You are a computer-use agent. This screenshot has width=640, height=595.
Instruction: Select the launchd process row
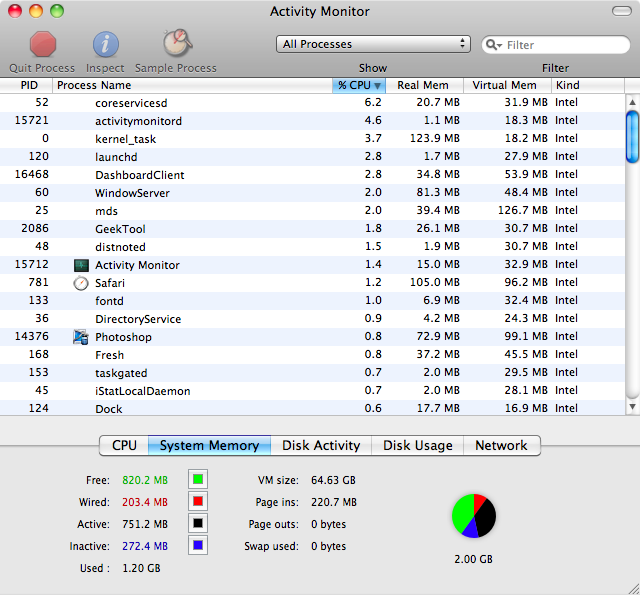[312, 157]
